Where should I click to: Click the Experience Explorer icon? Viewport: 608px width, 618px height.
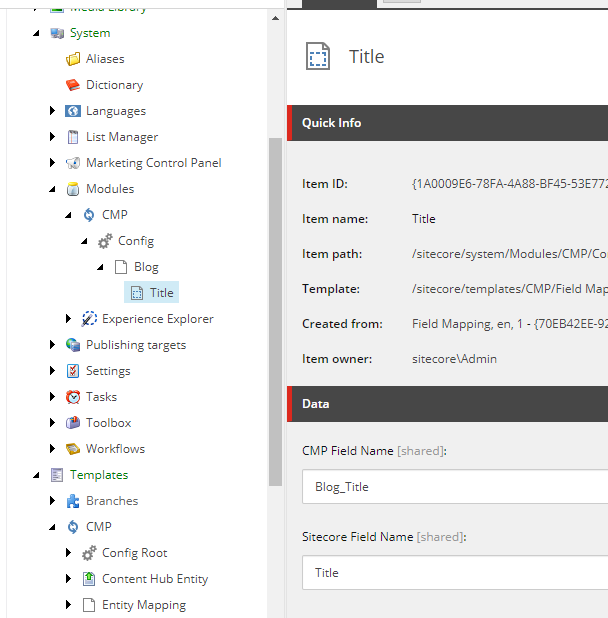pyautogui.click(x=89, y=319)
